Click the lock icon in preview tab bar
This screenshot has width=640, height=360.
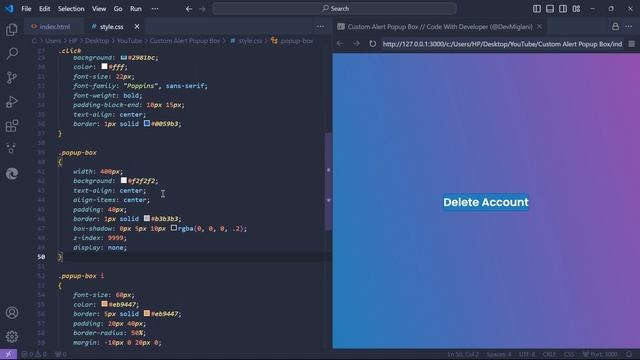(615, 27)
